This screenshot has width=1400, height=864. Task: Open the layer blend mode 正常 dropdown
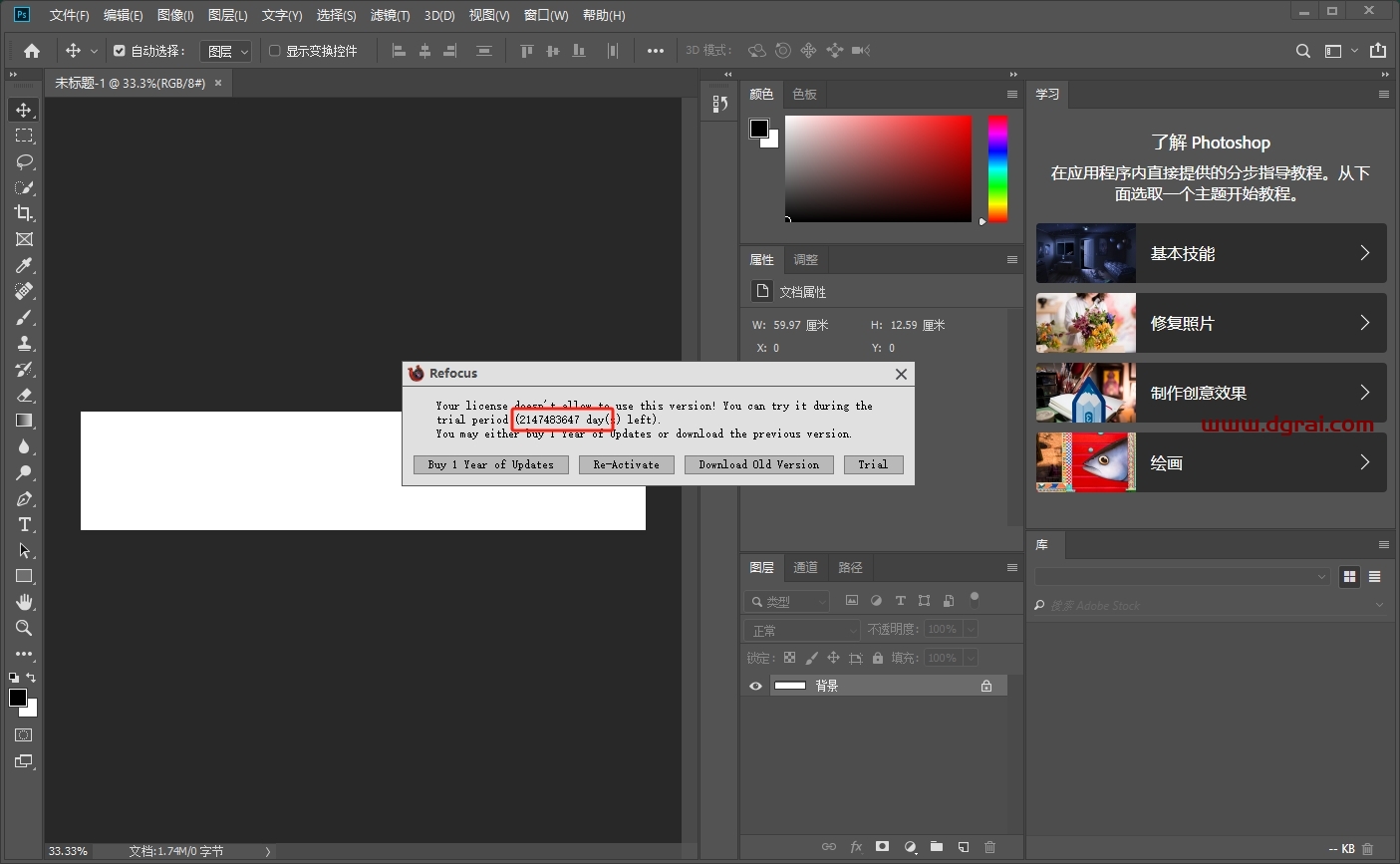(x=802, y=630)
